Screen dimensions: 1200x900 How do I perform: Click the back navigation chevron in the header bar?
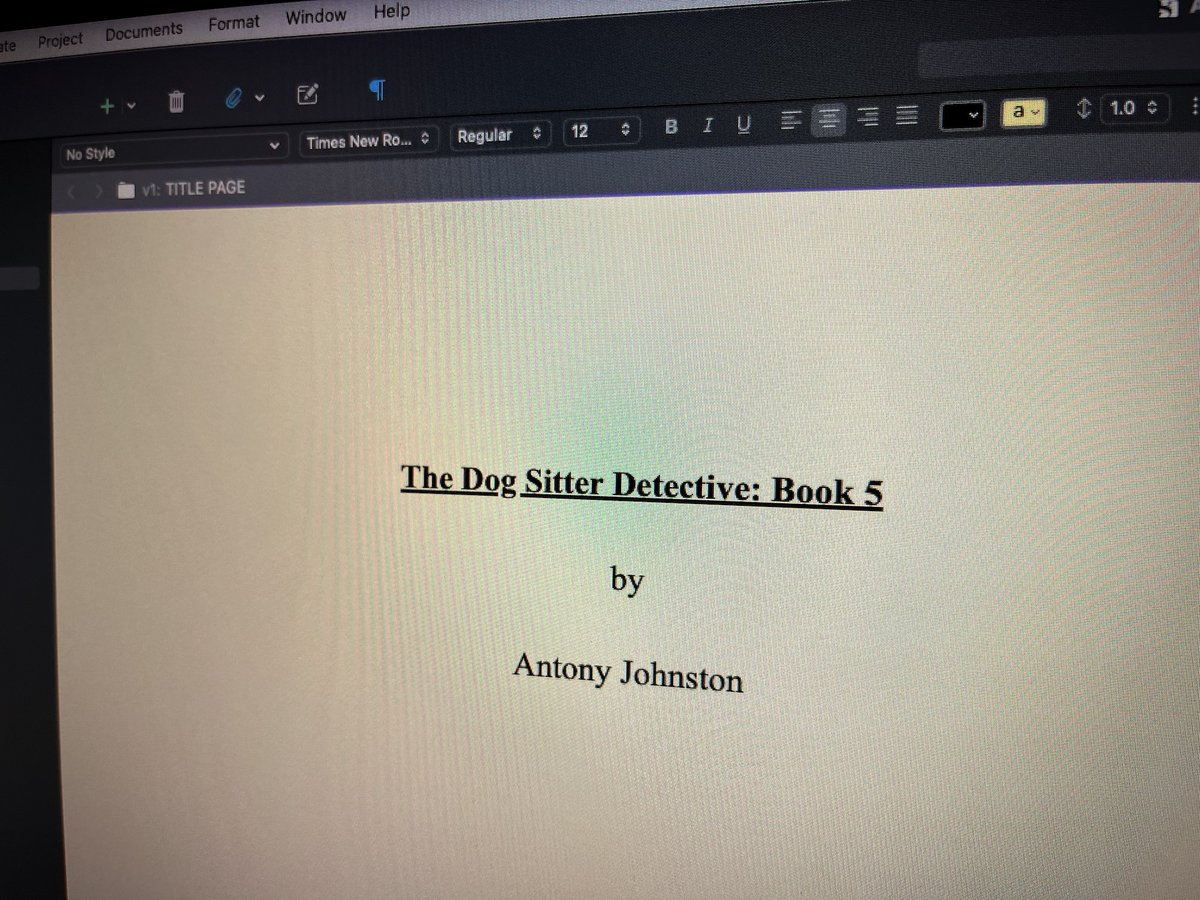(70, 189)
